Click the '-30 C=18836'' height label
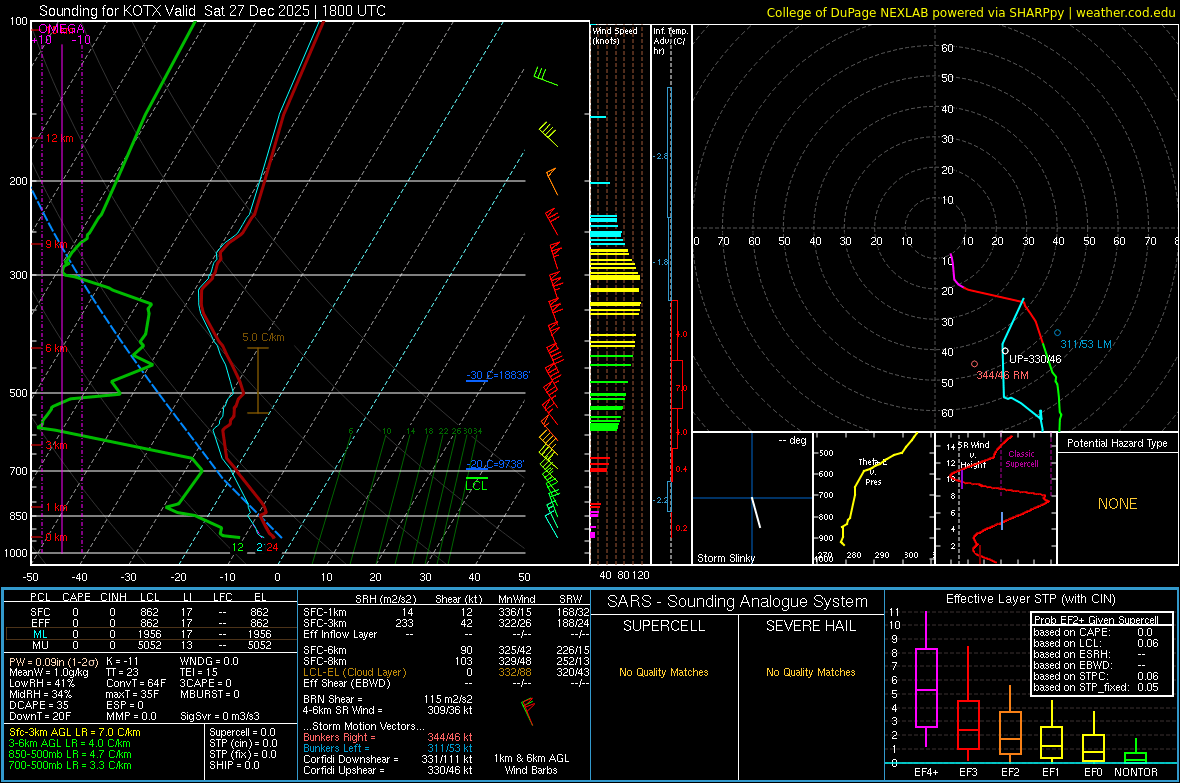Image resolution: width=1180 pixels, height=783 pixels. 498,375
